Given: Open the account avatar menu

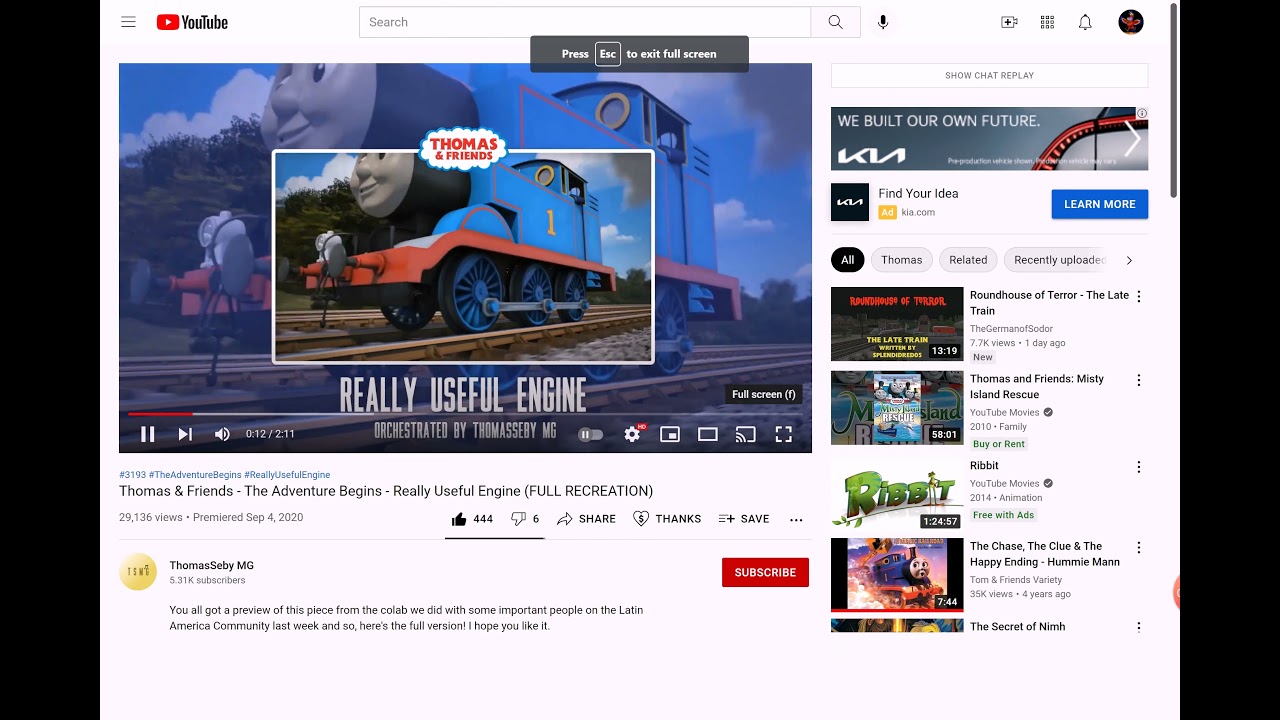Looking at the screenshot, I should click(x=1131, y=22).
